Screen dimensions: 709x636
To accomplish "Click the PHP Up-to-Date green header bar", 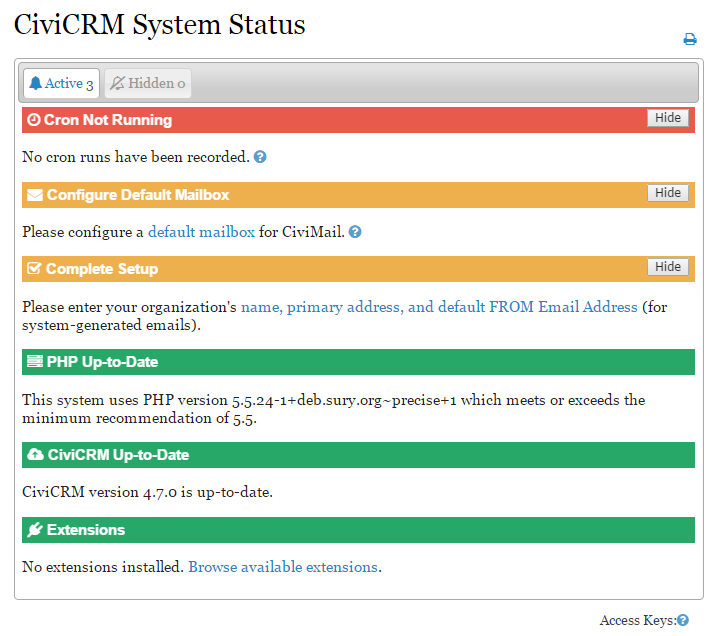I will 400,362.
